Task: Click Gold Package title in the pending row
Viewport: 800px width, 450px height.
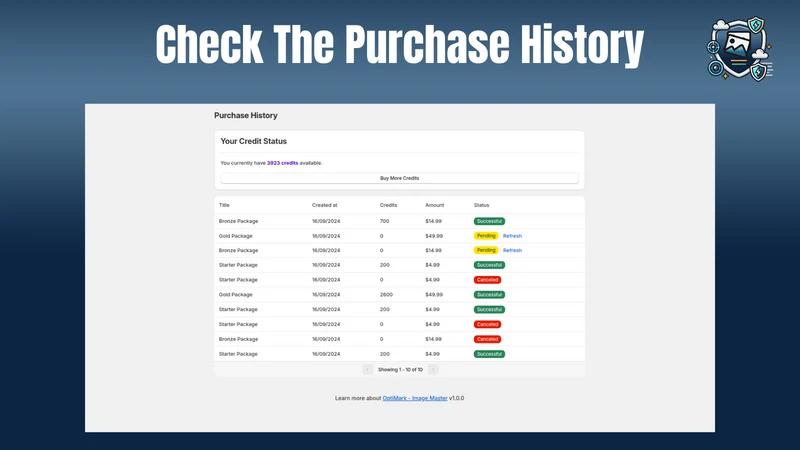Action: [x=235, y=236]
